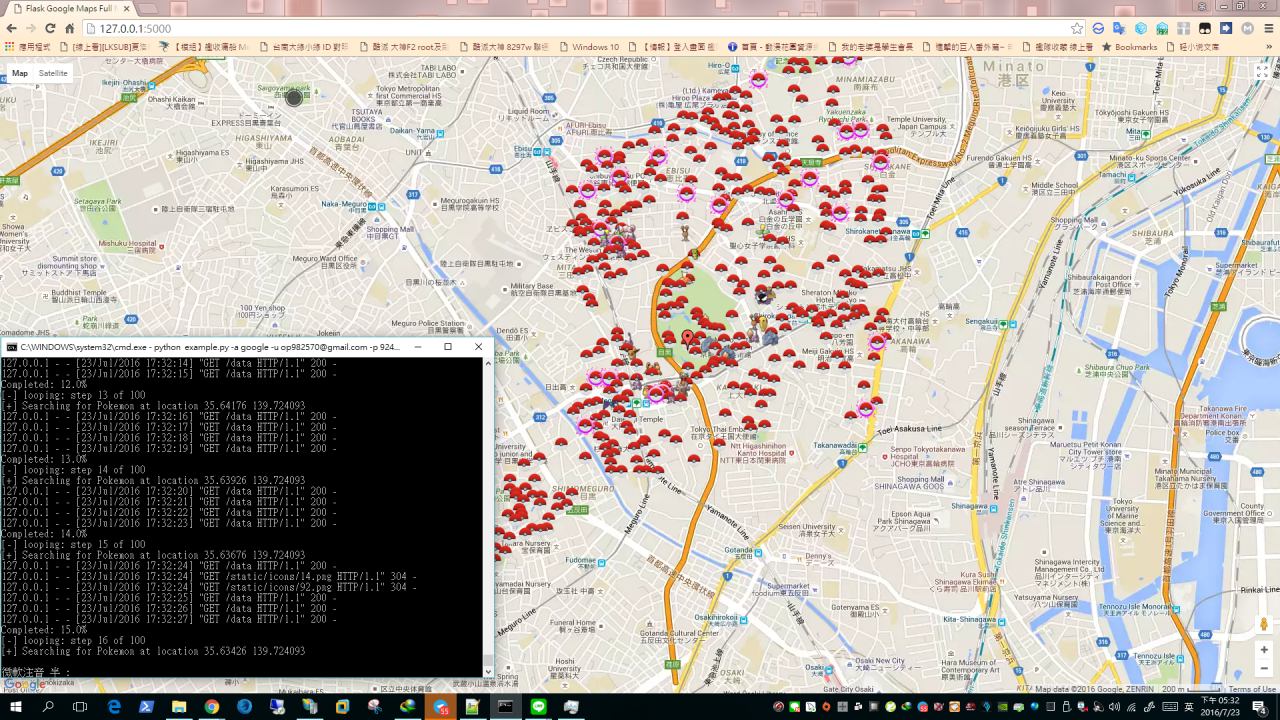Image resolution: width=1280 pixels, height=720 pixels.
Task: Pick the Street View pegman icon
Action: click(1264, 624)
